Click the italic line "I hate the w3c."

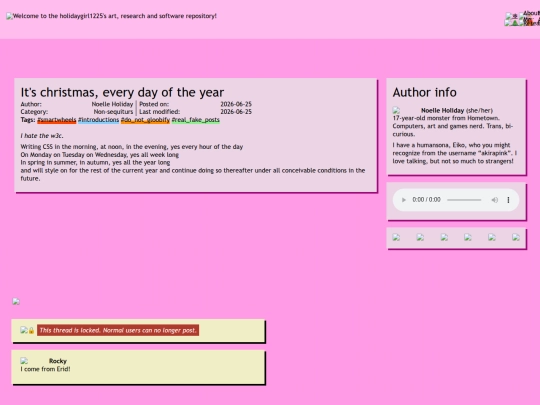42,136
